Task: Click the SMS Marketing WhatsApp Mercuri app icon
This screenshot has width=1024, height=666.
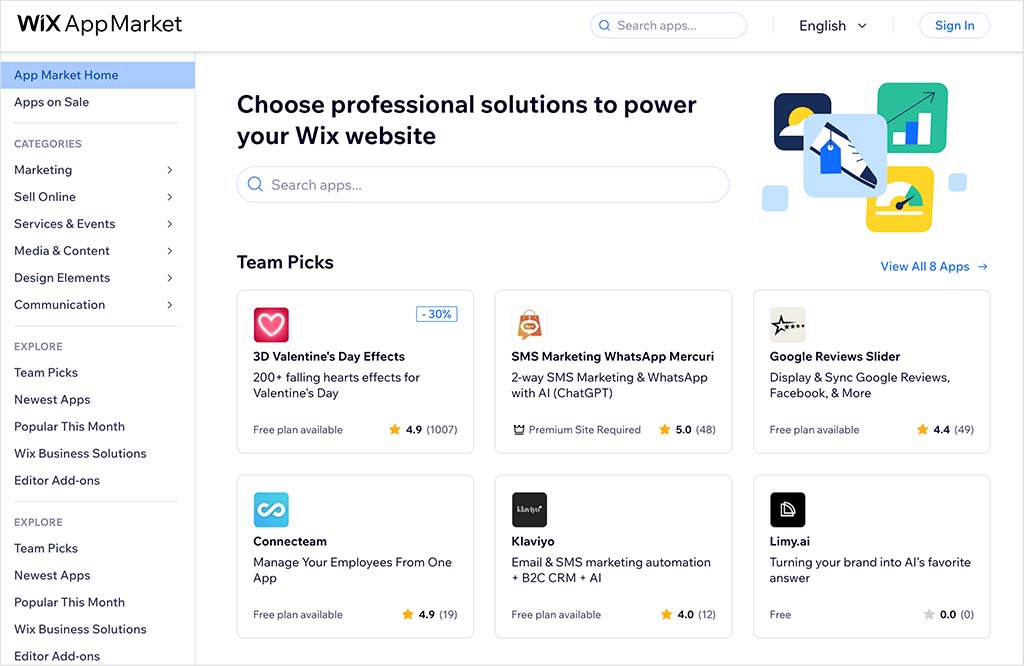Action: 529,325
